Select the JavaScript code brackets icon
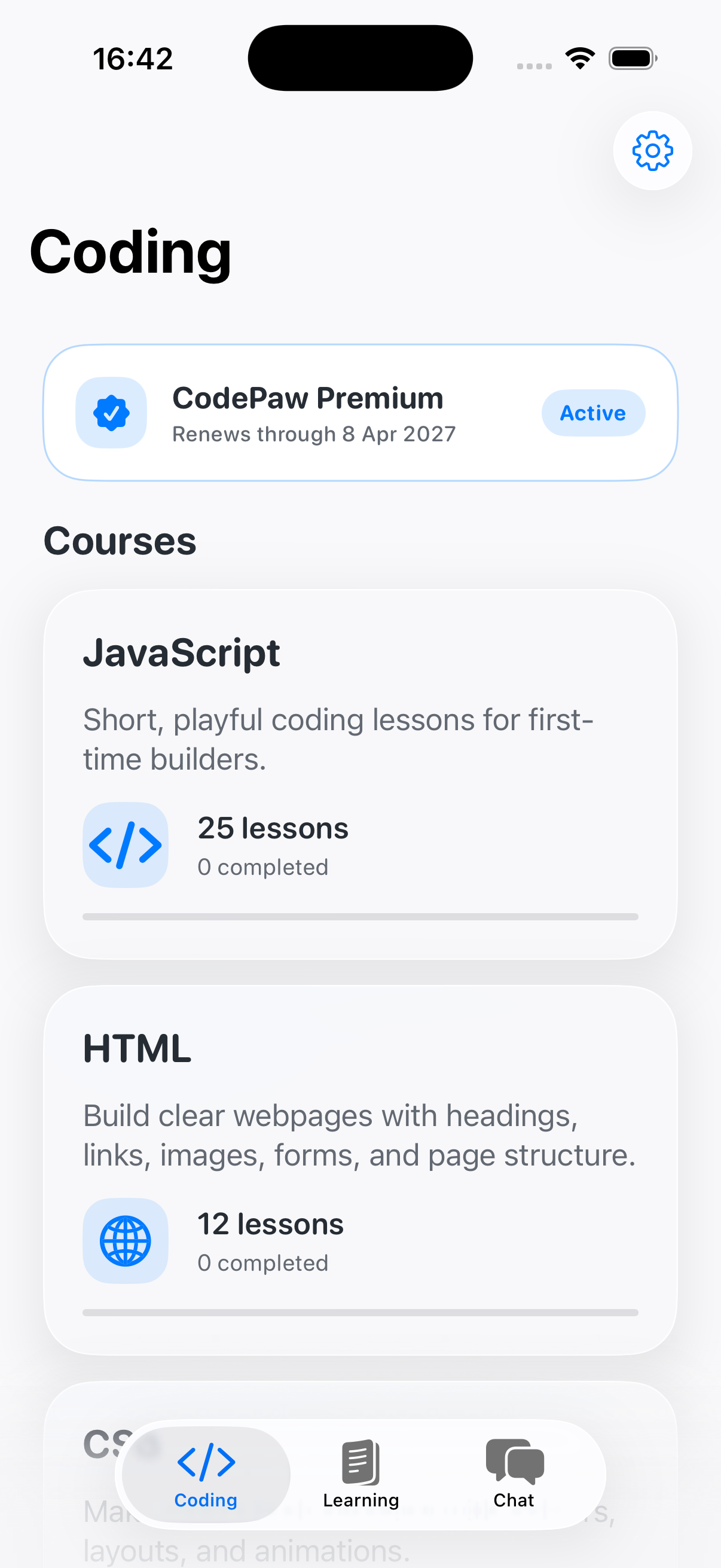Image resolution: width=721 pixels, height=1568 pixels. click(x=126, y=844)
